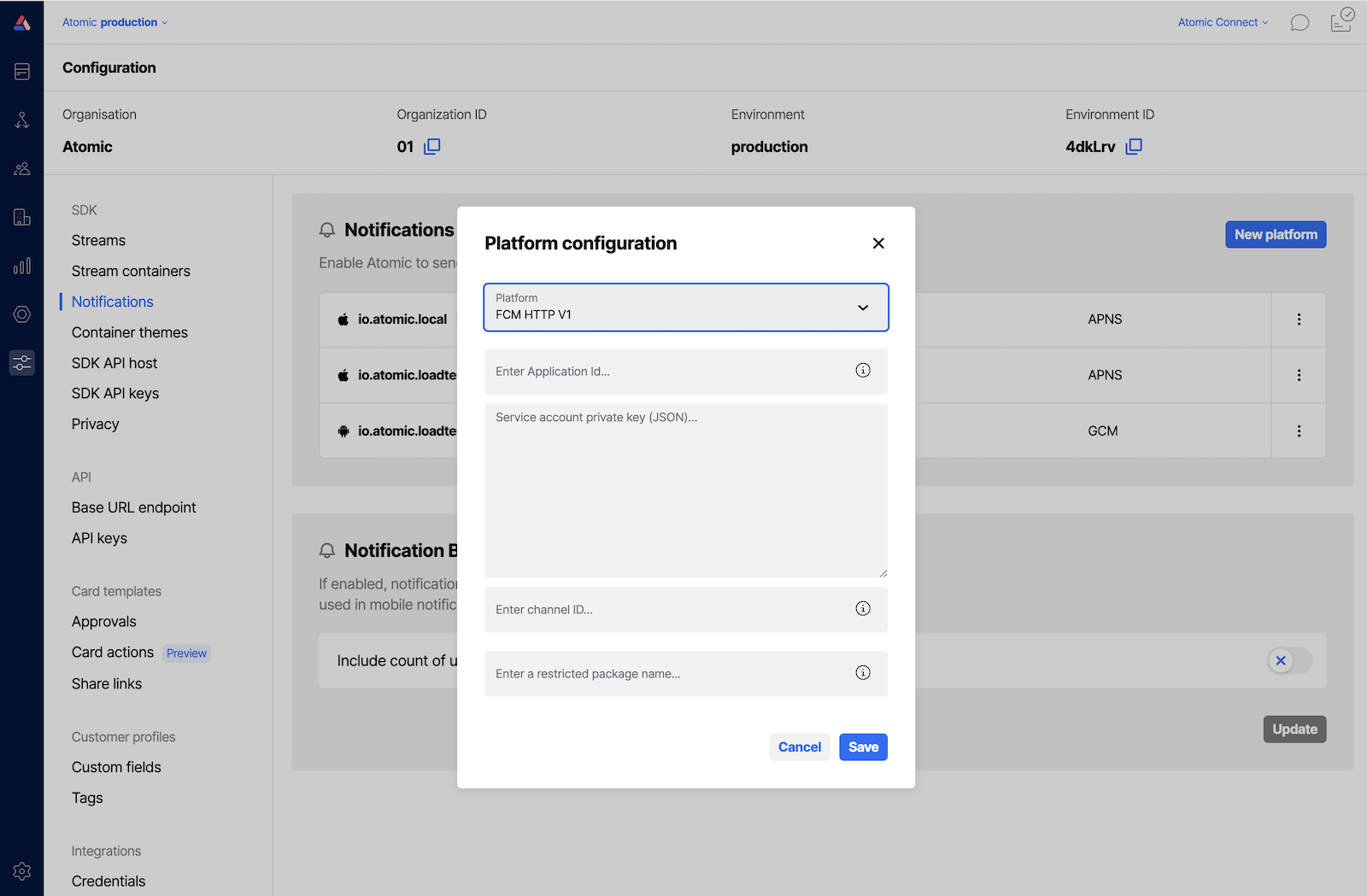1367x896 pixels.
Task: Open the checklist icon in top right
Action: point(1342,20)
